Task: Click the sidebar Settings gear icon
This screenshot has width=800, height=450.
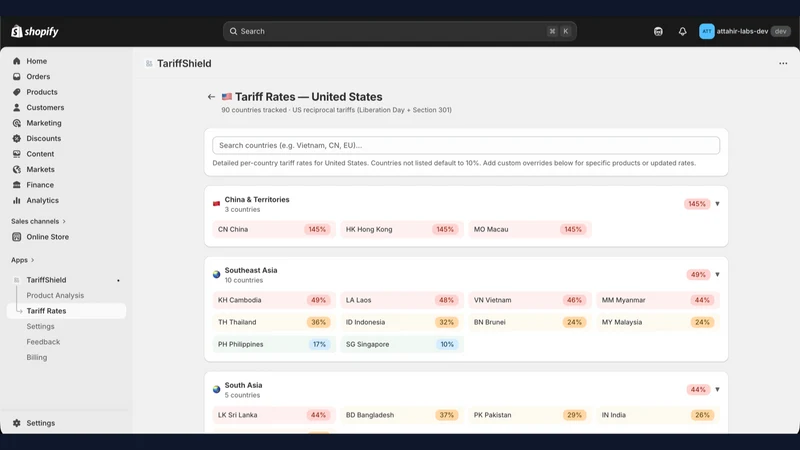Action: pyautogui.click(x=17, y=423)
